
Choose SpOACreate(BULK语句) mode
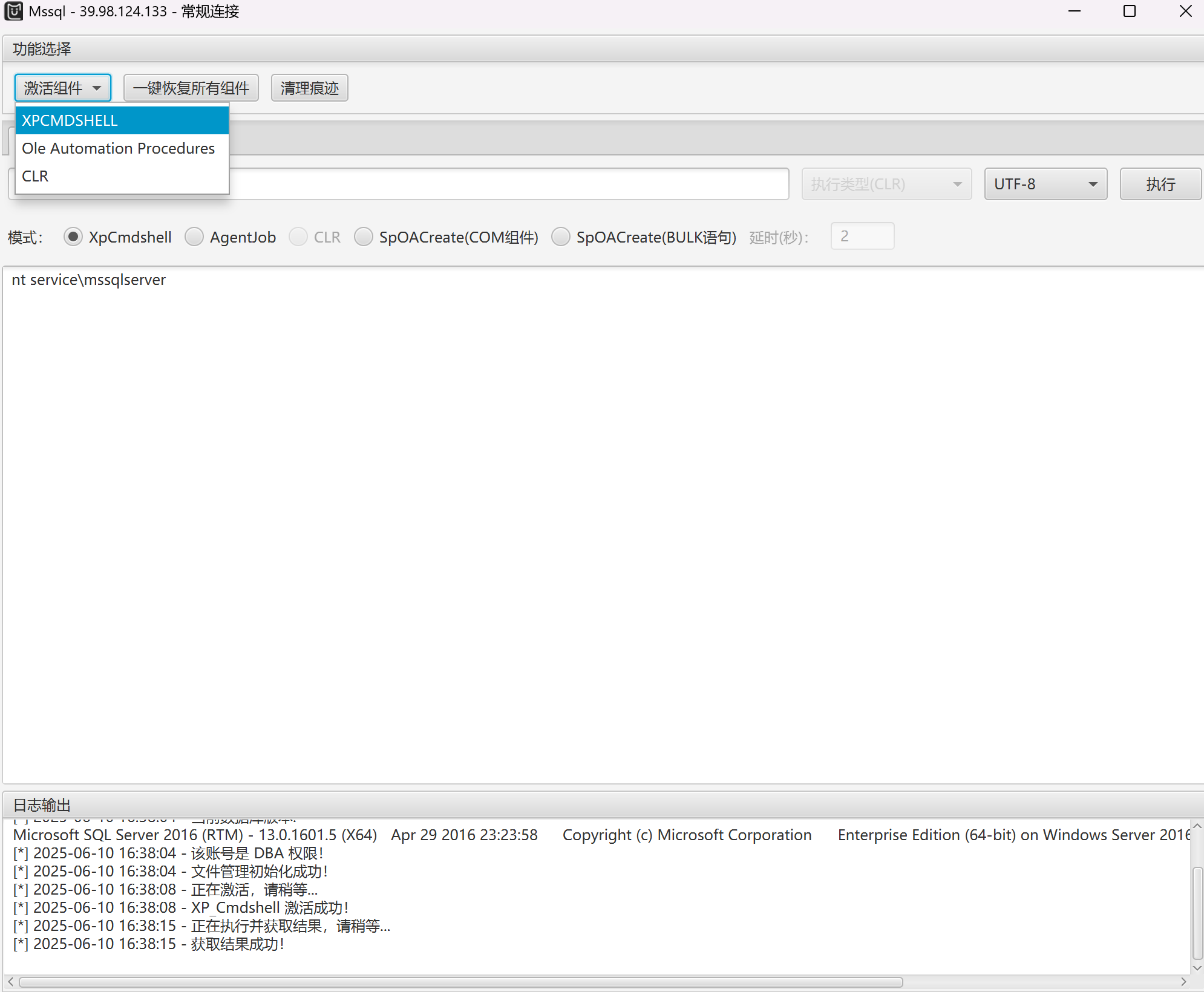tap(561, 237)
